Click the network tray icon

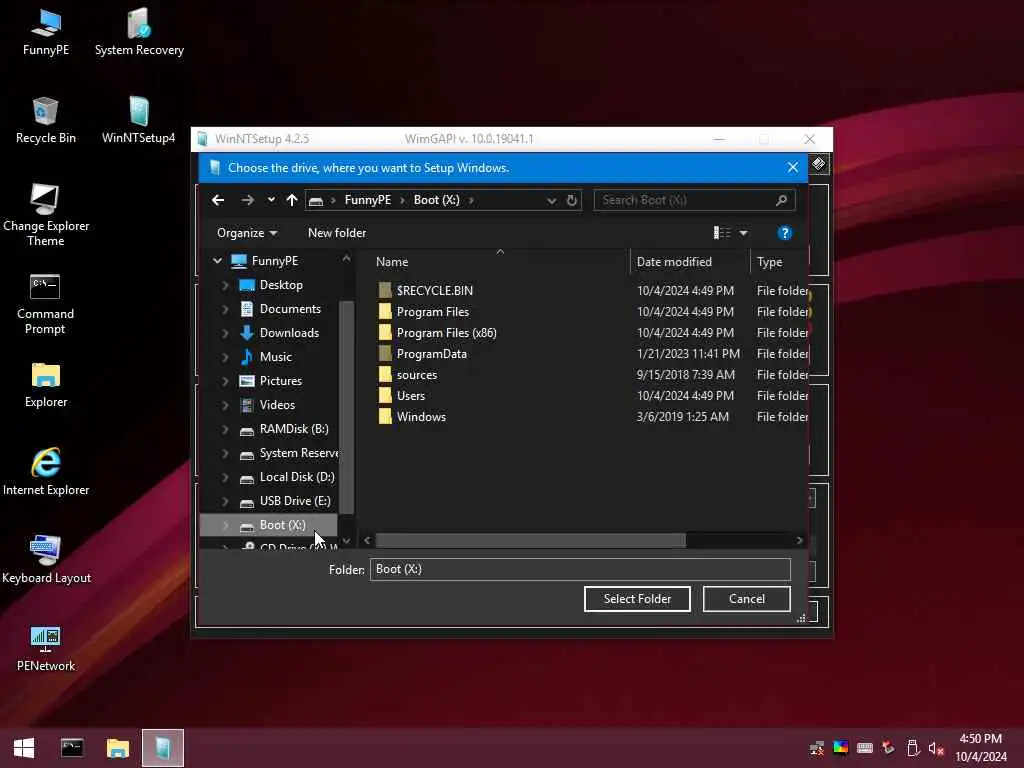click(817, 748)
